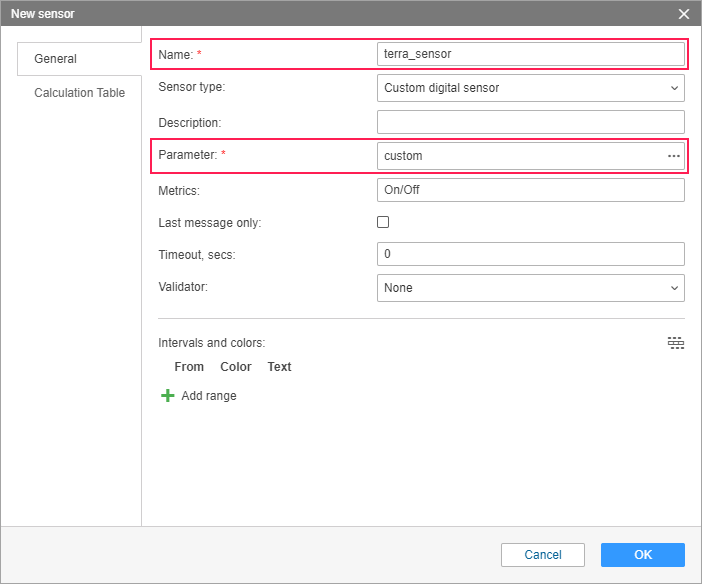Select the General tab

click(56, 59)
